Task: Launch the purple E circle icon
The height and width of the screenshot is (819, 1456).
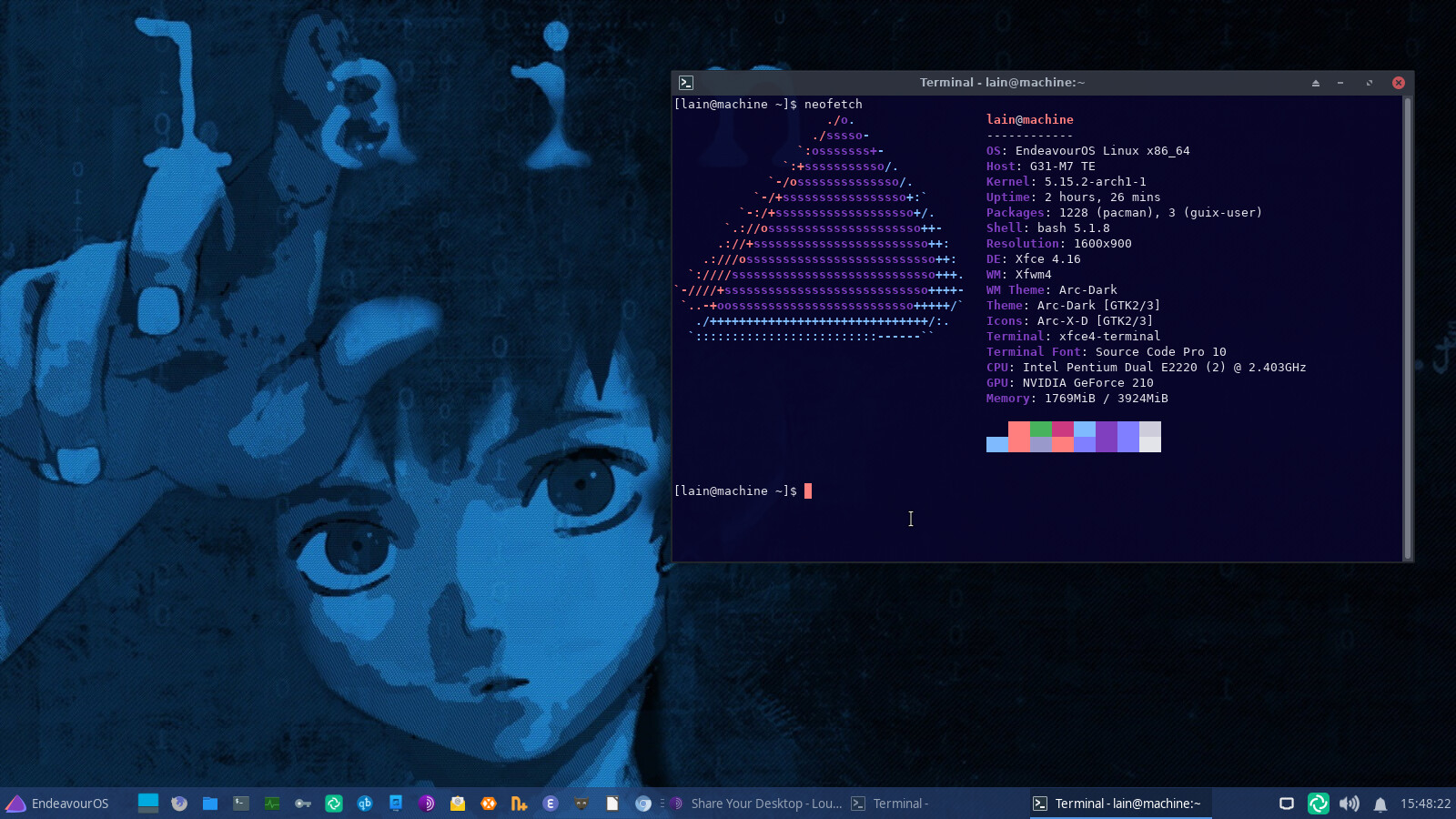Action: tap(551, 804)
